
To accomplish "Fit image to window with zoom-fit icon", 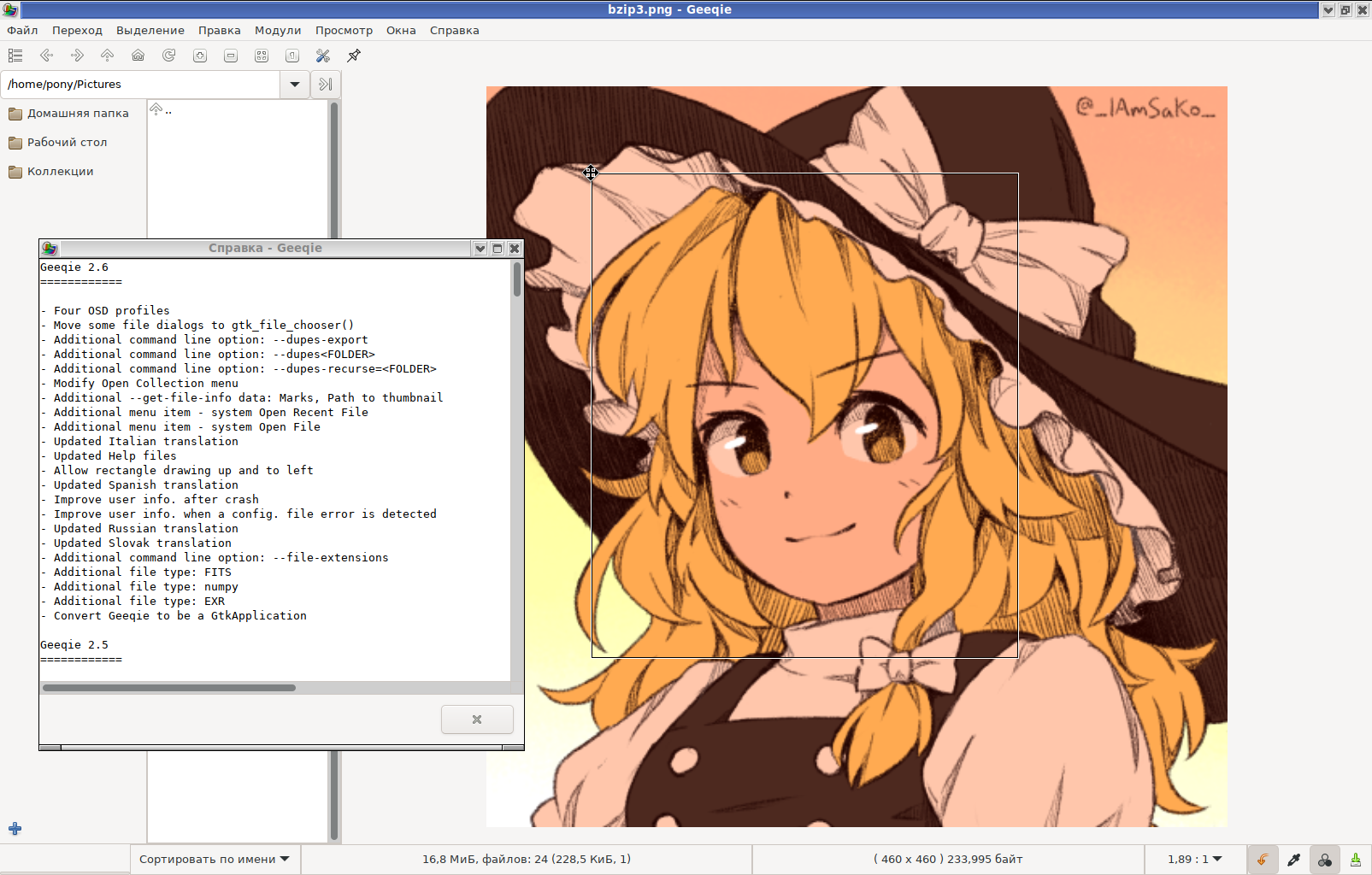I will [262, 56].
